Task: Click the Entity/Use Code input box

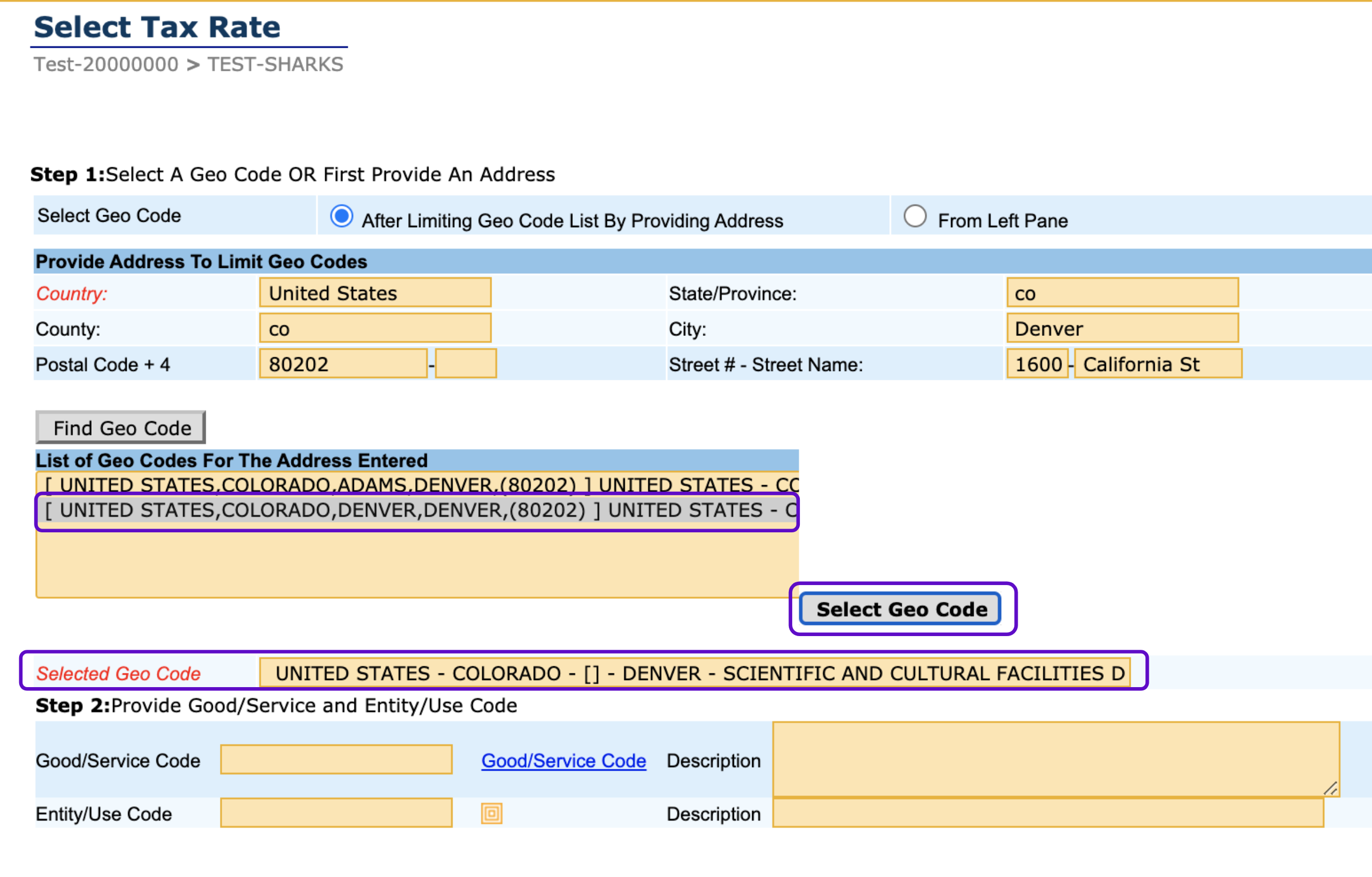Action: (336, 813)
